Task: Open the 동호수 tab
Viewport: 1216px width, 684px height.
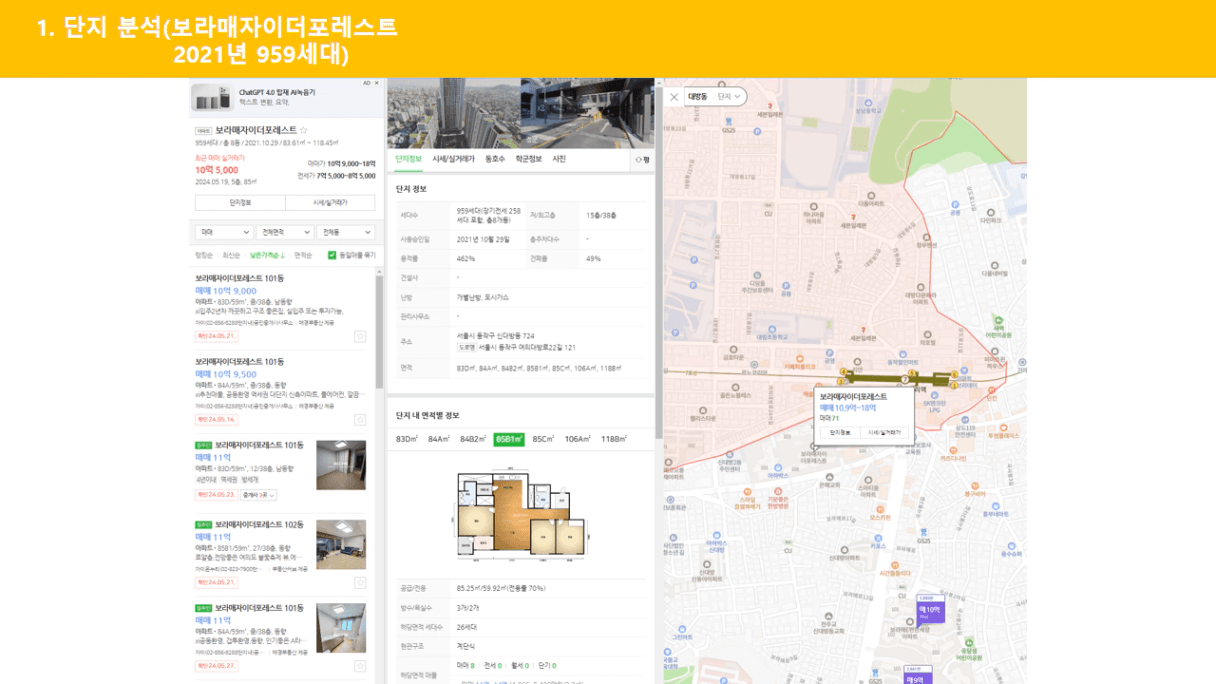Action: (x=495, y=159)
